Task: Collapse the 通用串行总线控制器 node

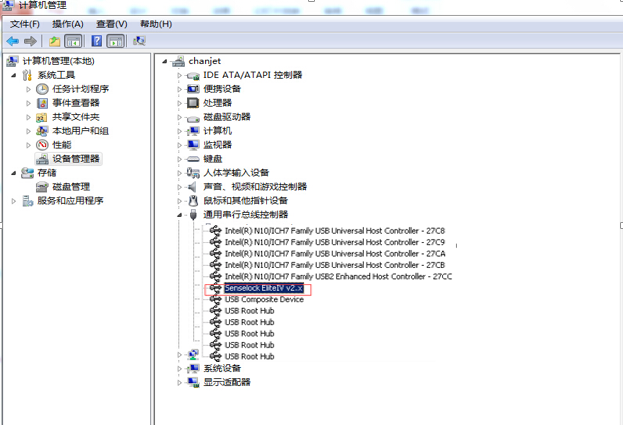Action: [180, 215]
